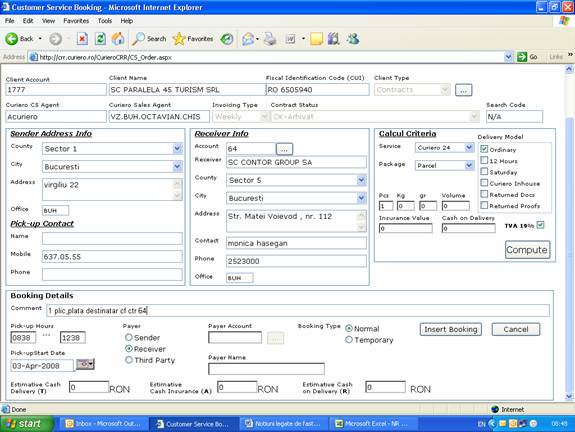The width and height of the screenshot is (575, 432).
Task: Click the yellow Discuss note icon
Action: tap(316, 39)
